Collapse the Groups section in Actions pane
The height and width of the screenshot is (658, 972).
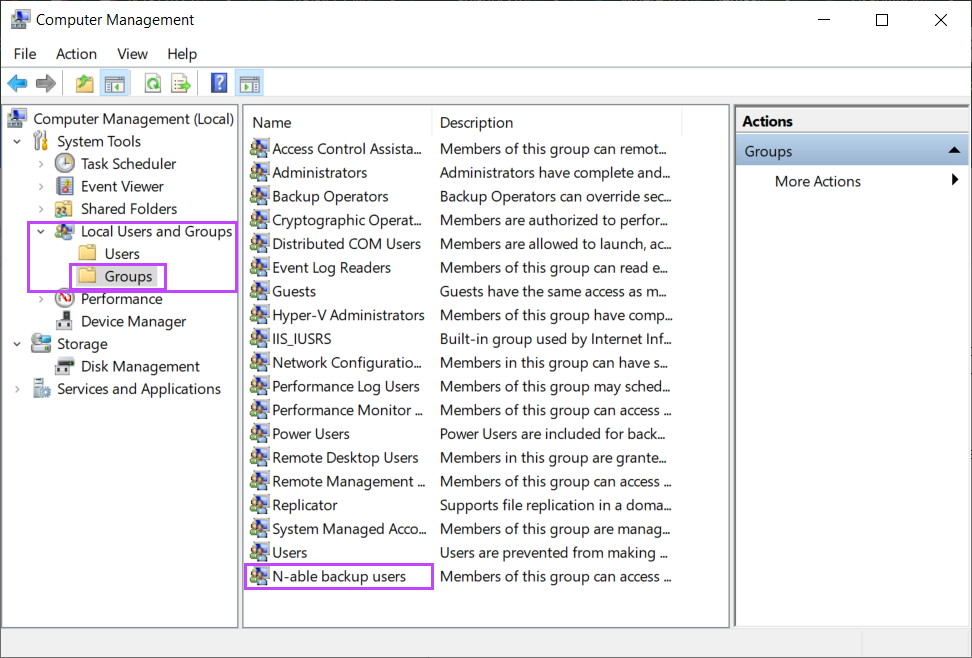tap(954, 151)
